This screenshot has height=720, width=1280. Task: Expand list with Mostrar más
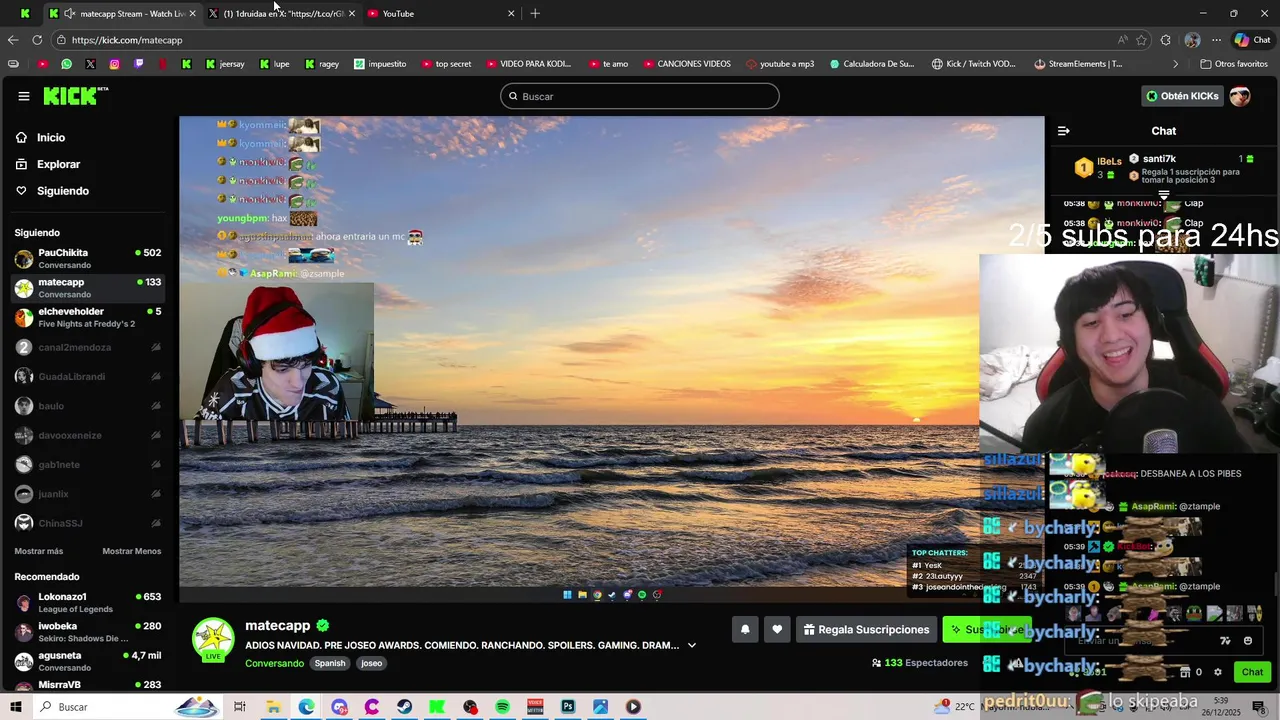(39, 551)
